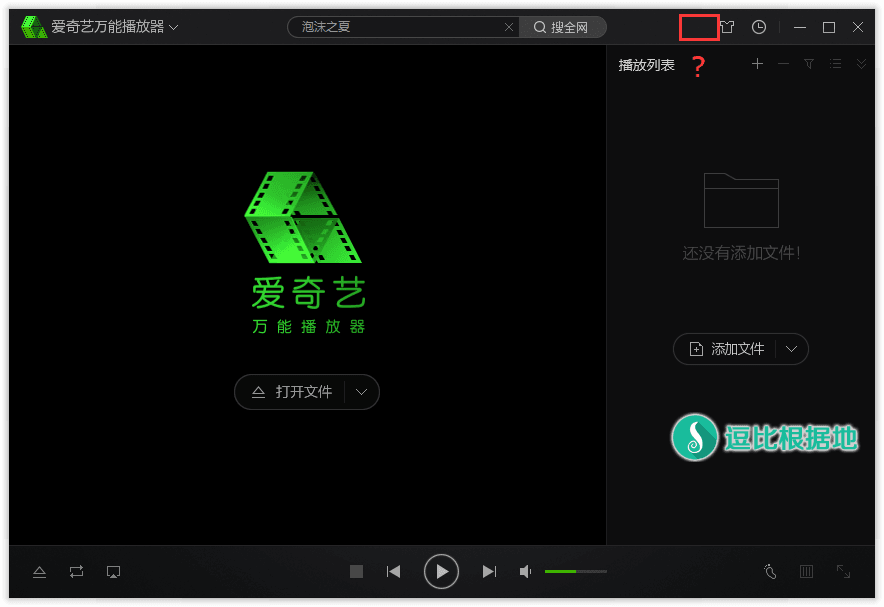Image resolution: width=884 pixels, height=607 pixels.
Task: Start playback with the round play button
Action: coord(441,572)
